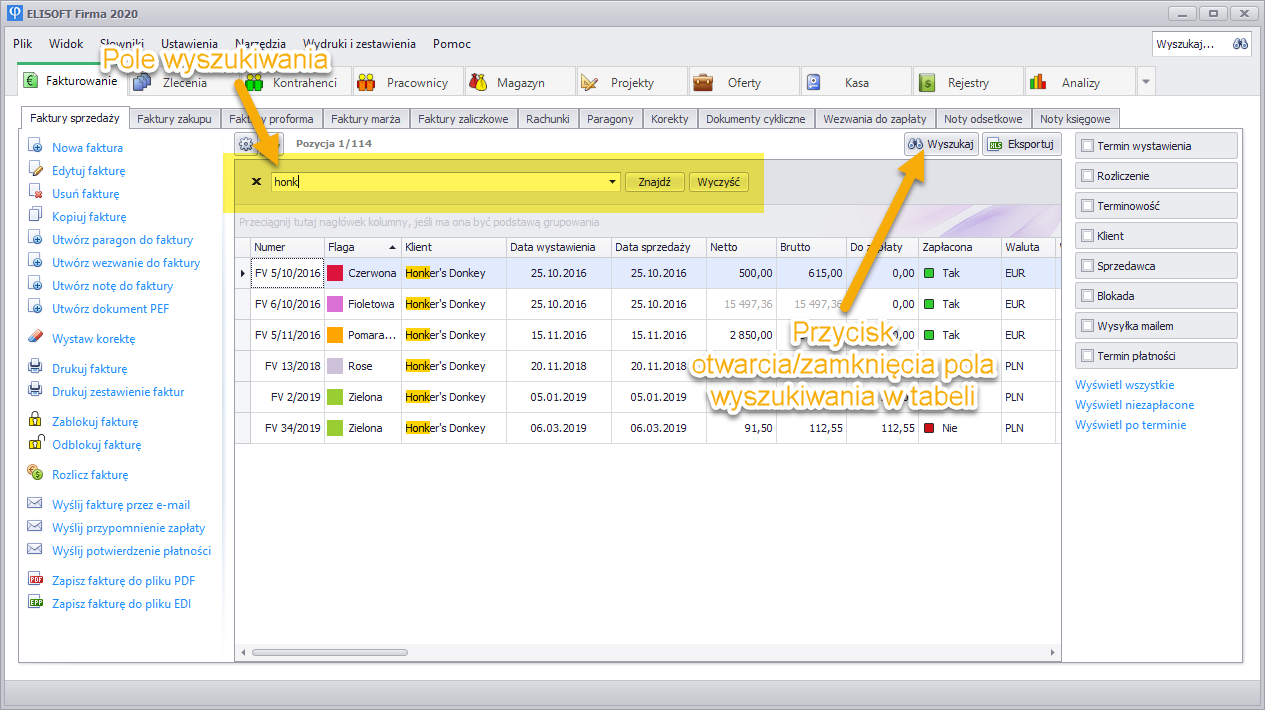Open the Pracownicy module tab
The width and height of the screenshot is (1265, 710).
407,82
